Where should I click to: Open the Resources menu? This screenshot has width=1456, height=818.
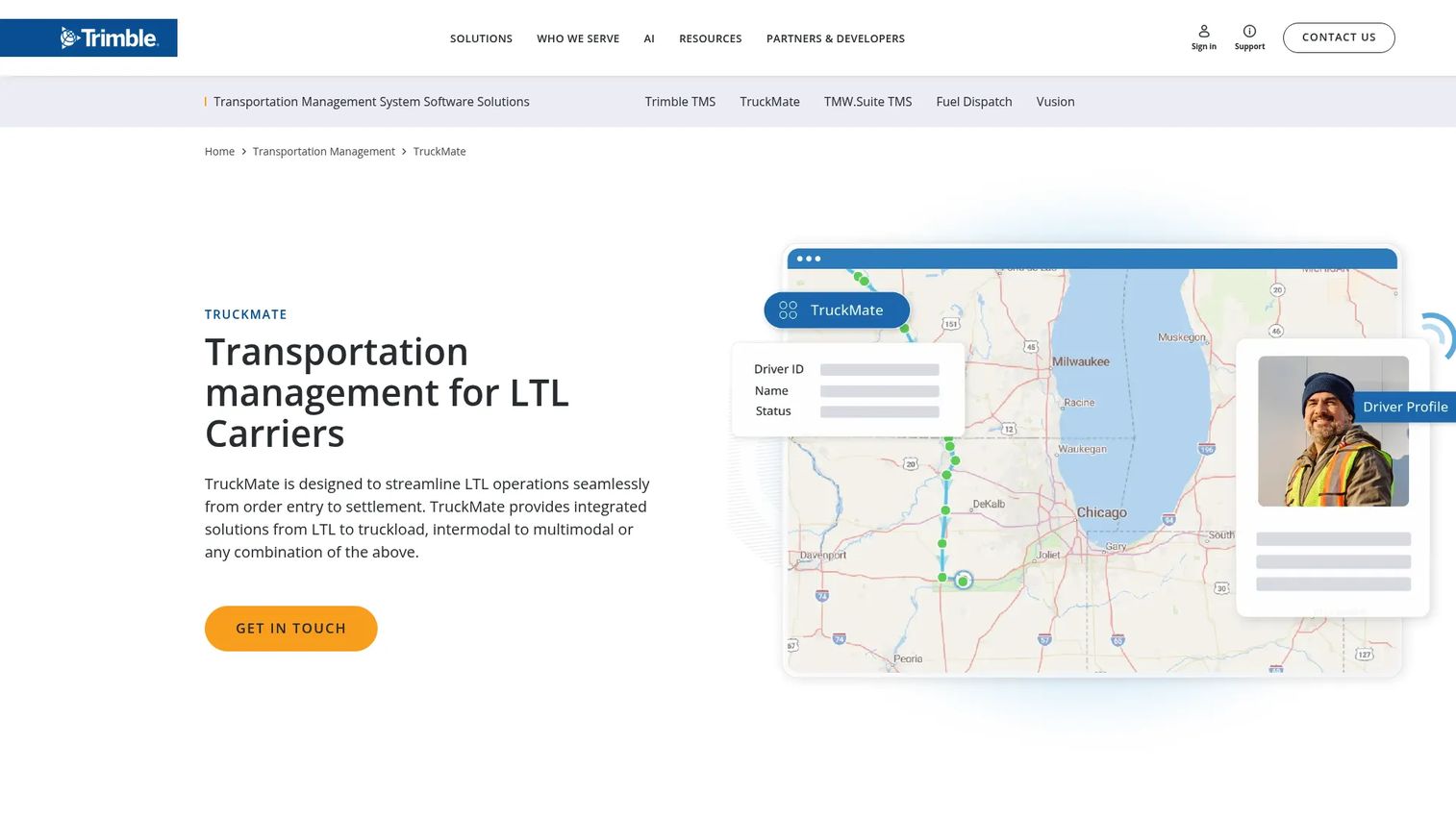[711, 38]
